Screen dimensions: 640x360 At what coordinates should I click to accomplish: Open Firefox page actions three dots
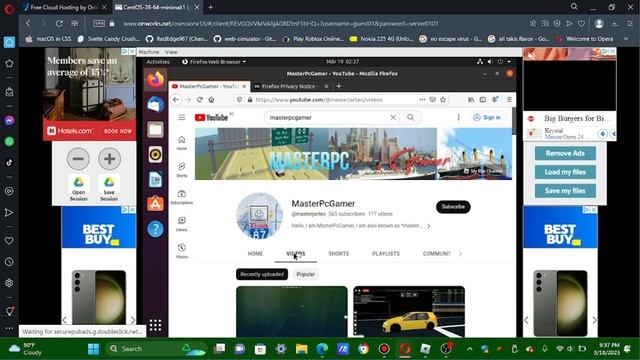pos(422,100)
